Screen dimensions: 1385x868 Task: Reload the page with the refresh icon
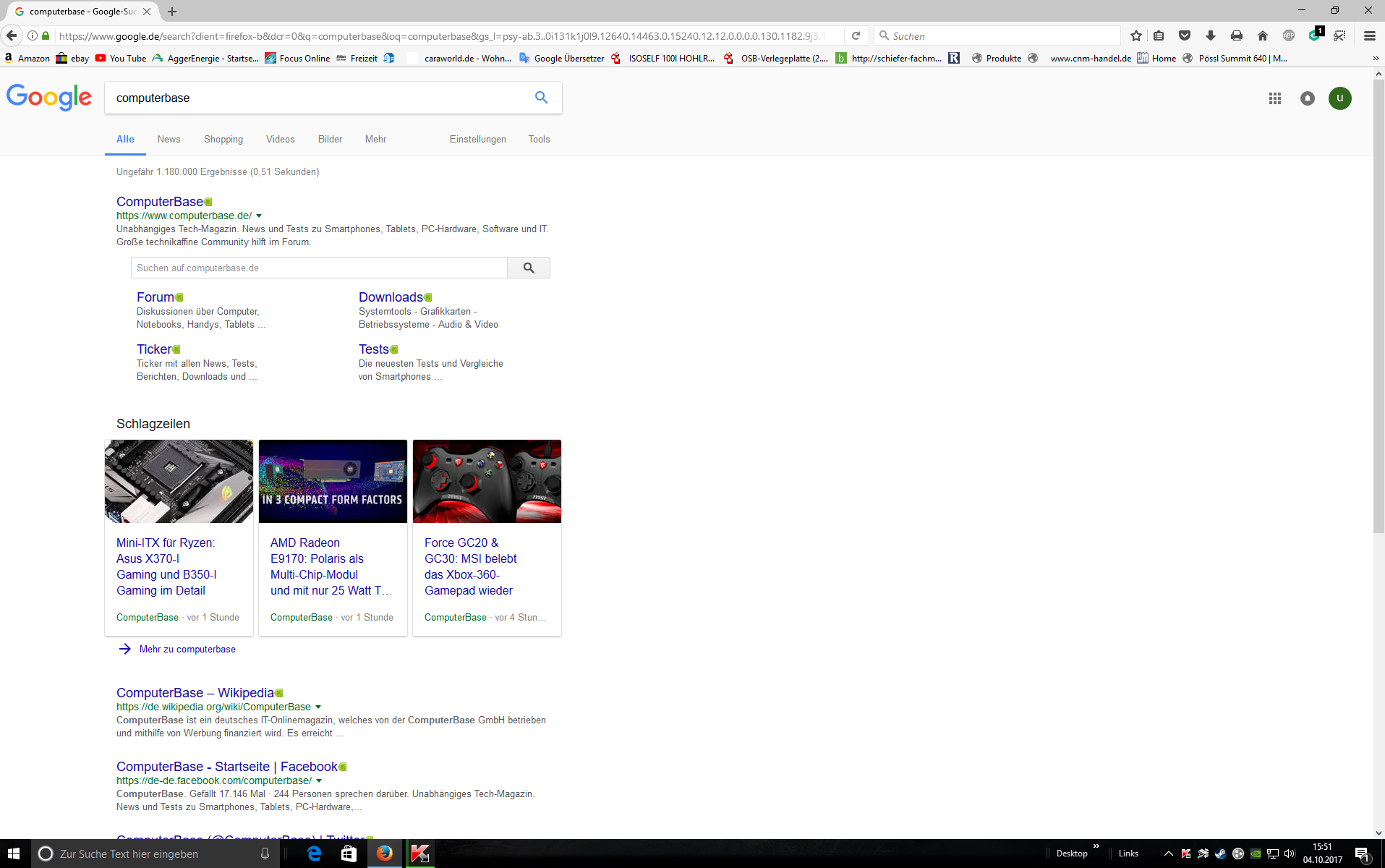(856, 35)
